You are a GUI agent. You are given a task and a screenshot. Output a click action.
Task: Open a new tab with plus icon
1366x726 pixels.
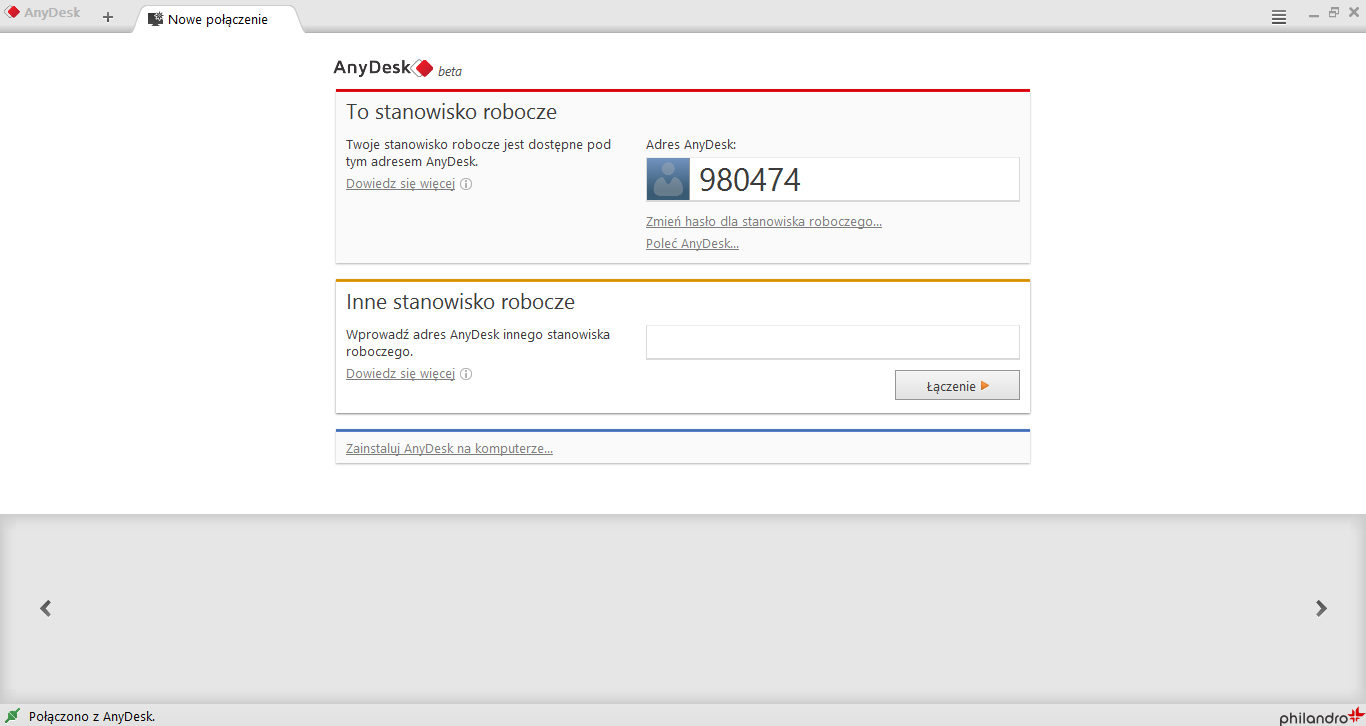[108, 17]
